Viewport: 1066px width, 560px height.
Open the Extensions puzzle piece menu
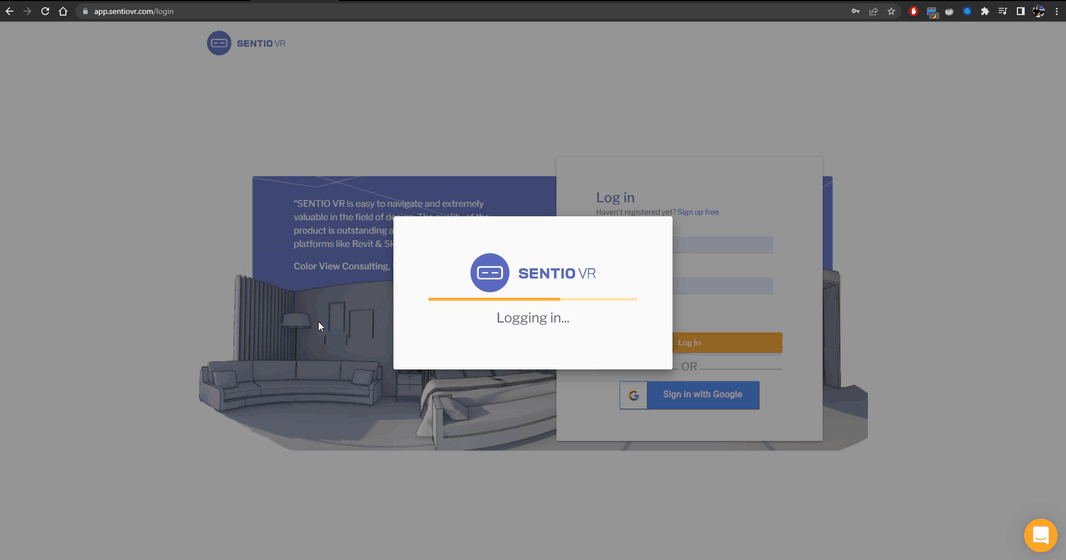point(984,11)
